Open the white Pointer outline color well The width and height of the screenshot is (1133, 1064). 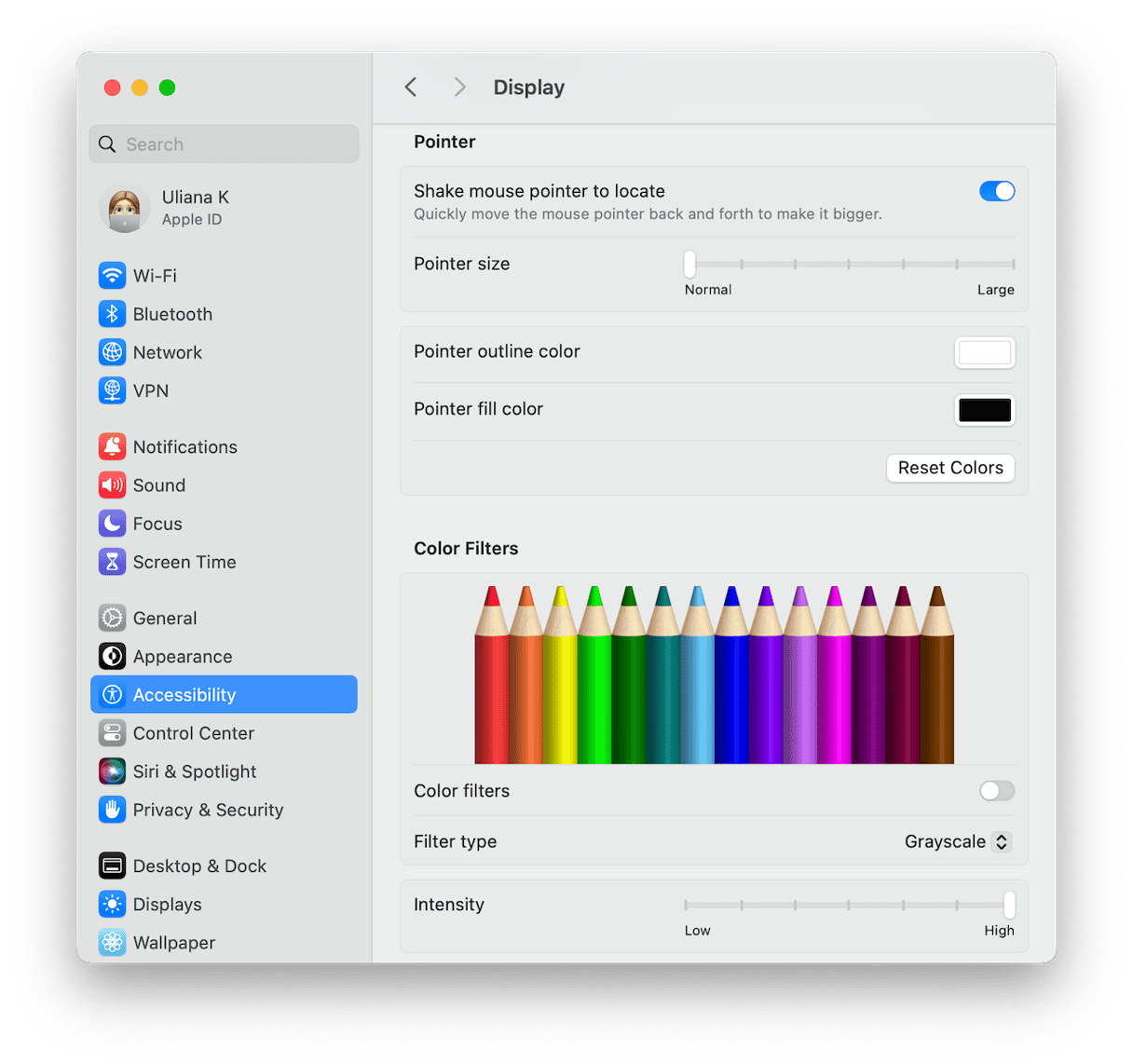(985, 352)
